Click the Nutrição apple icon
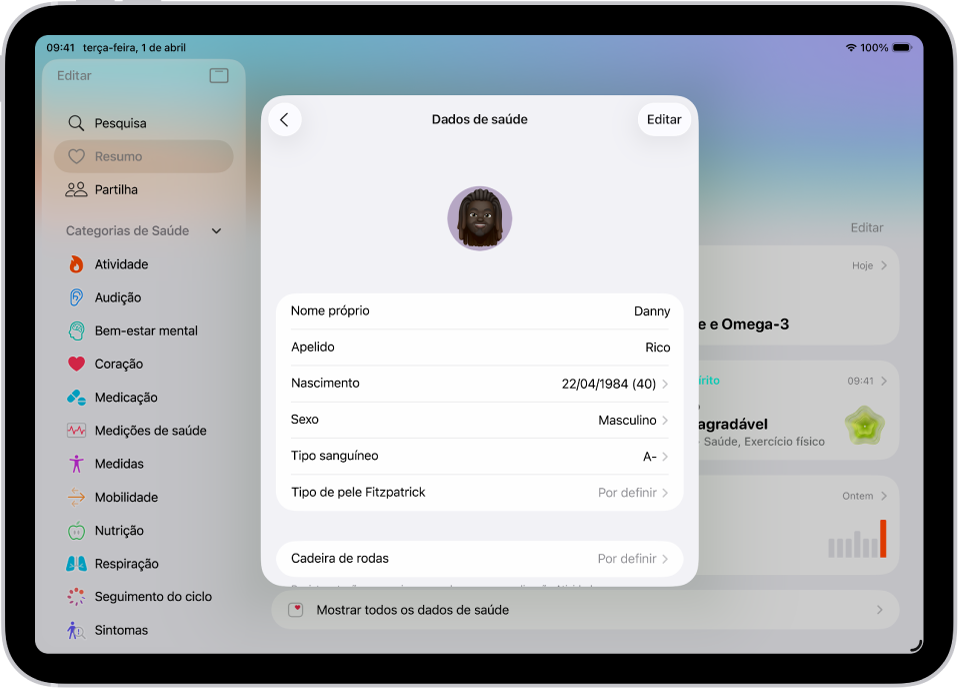960x689 pixels. pyautogui.click(x=76, y=530)
